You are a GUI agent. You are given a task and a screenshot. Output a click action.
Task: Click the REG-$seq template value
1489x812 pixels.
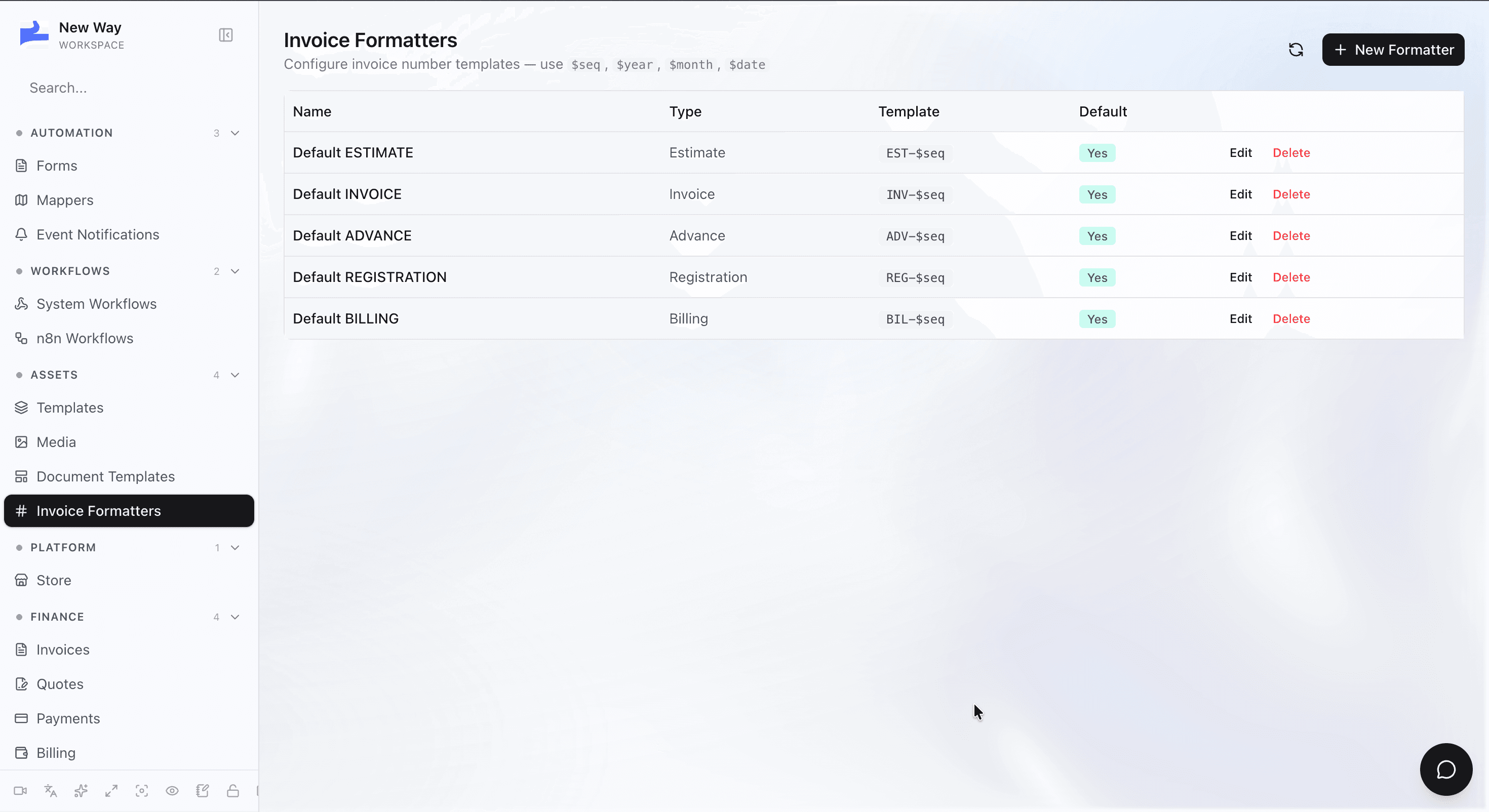(x=915, y=278)
